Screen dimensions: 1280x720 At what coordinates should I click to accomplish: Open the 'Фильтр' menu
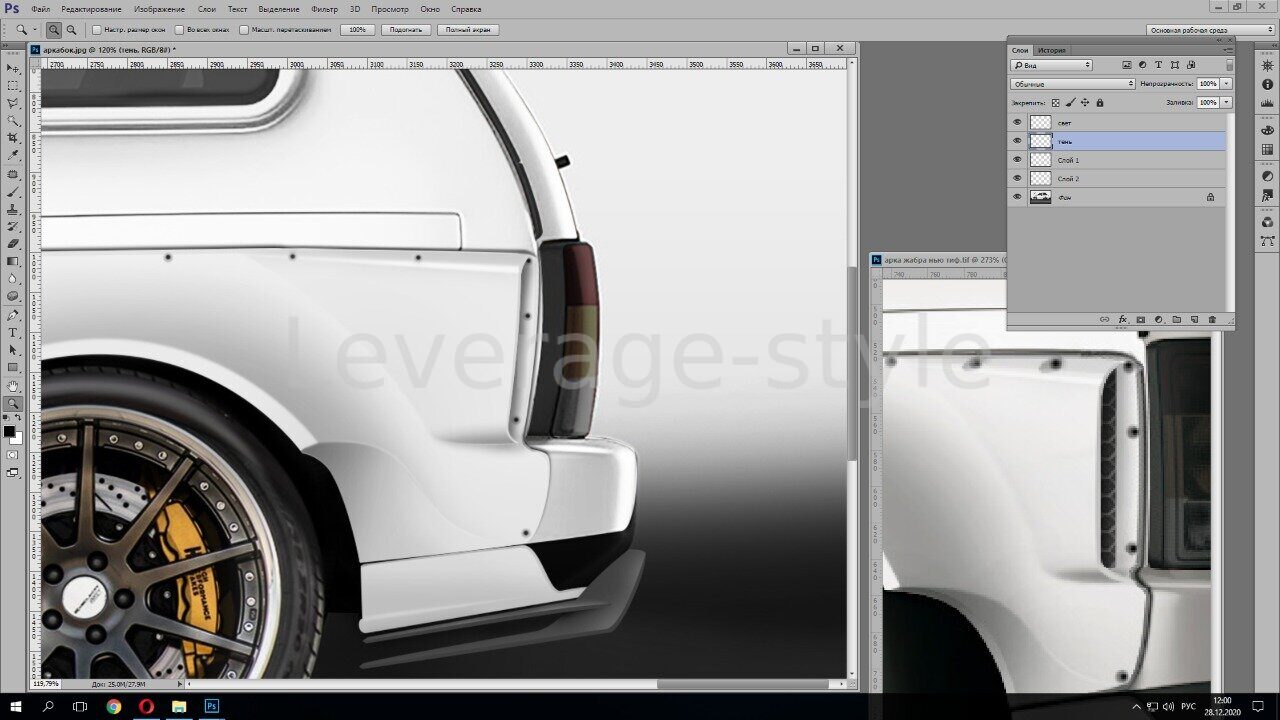coord(324,9)
